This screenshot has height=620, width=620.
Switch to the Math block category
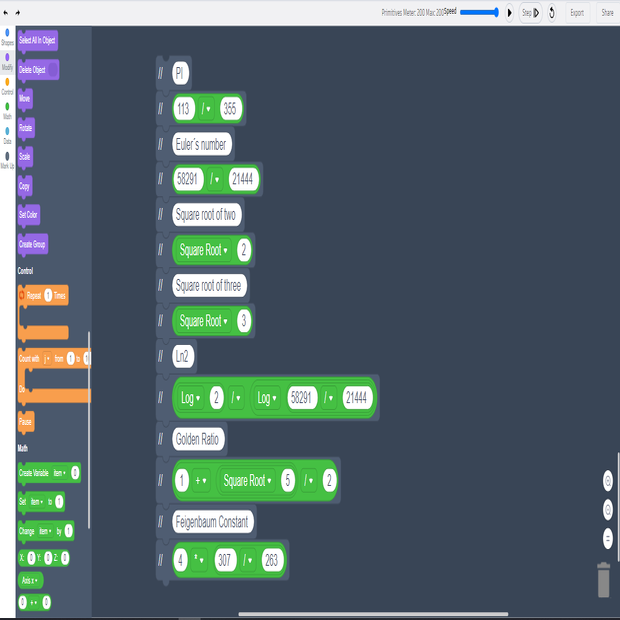point(7,110)
